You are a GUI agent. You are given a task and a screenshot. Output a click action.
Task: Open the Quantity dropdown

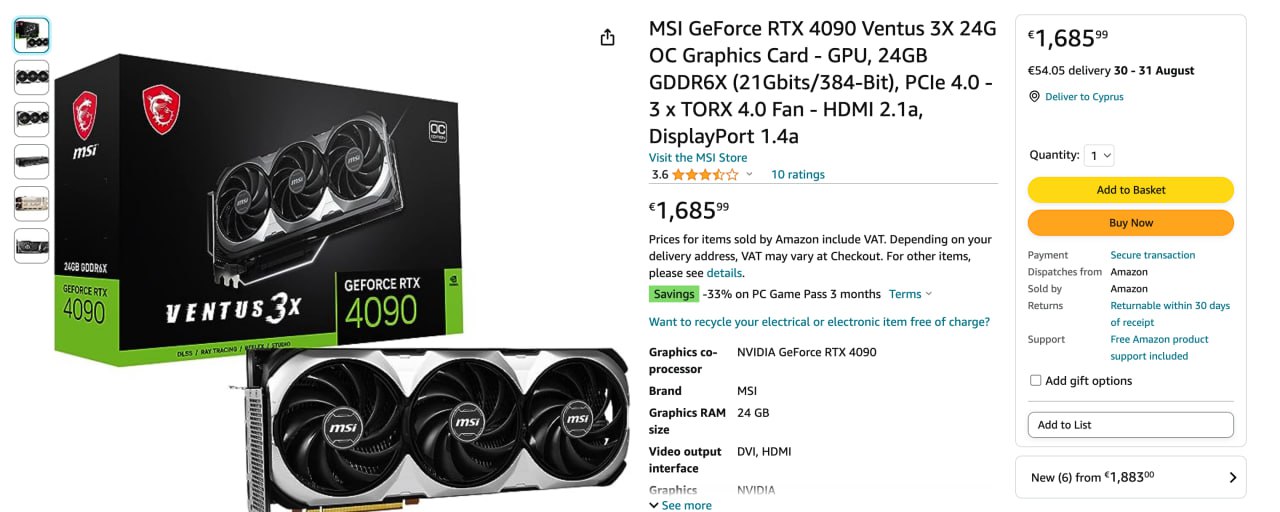(1100, 155)
